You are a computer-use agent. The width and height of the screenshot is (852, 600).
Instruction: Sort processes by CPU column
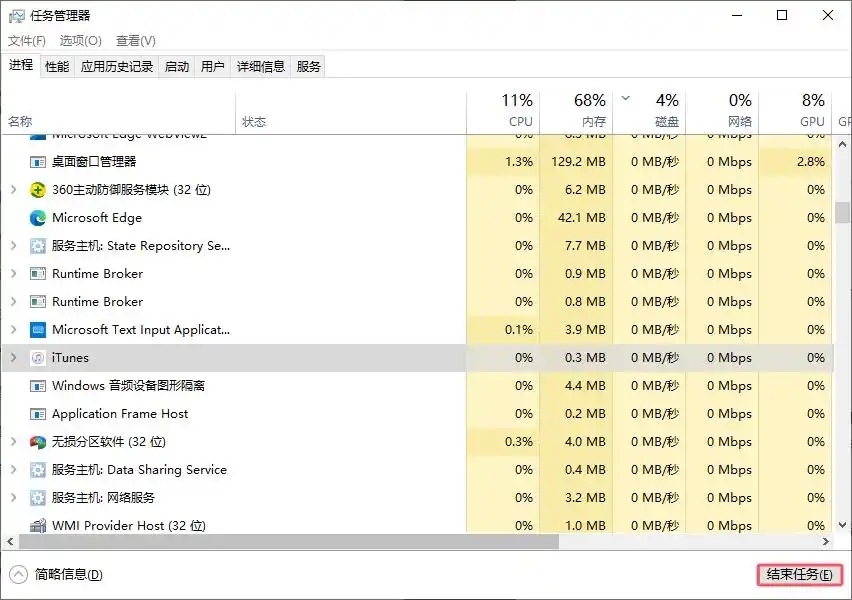coord(503,113)
